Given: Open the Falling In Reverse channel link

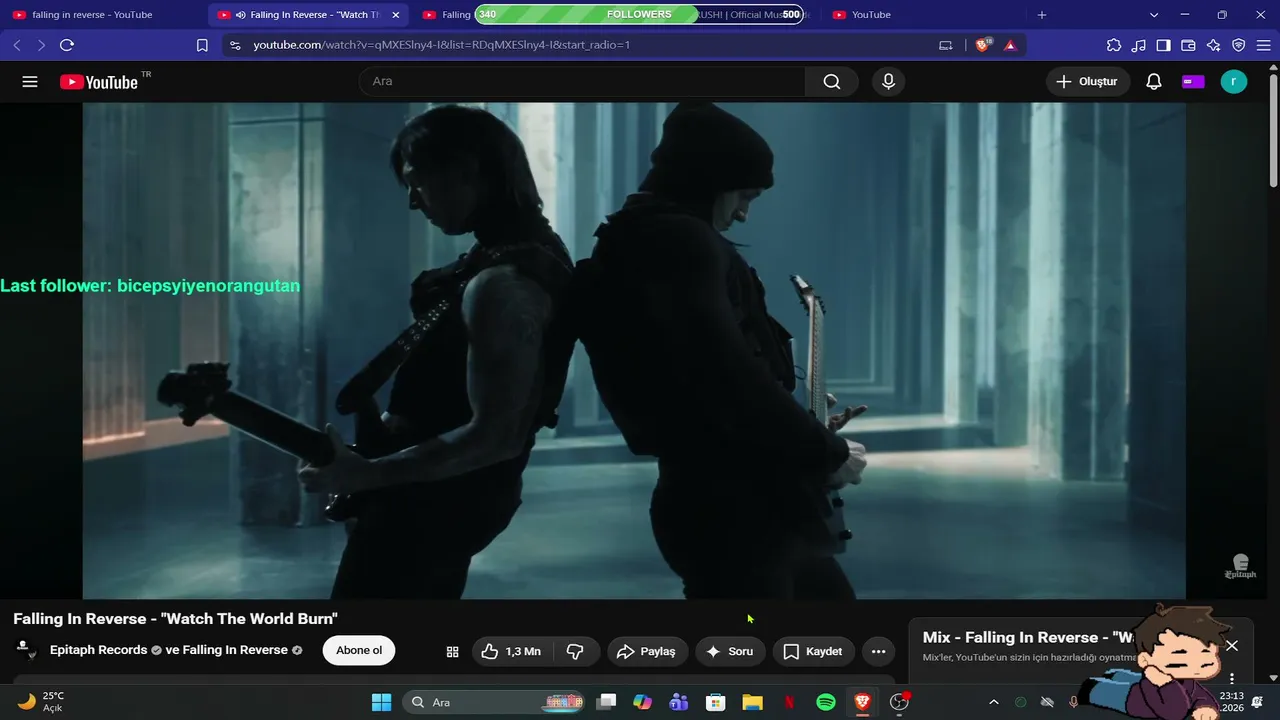Looking at the screenshot, I should 235,650.
